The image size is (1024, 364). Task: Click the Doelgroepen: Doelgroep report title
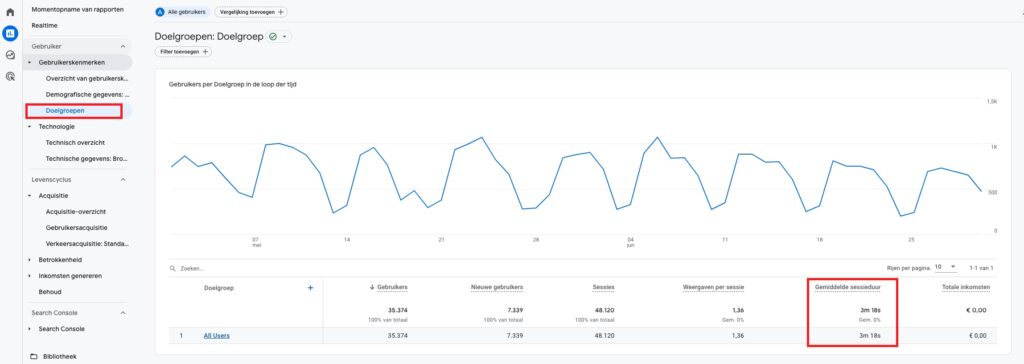[x=209, y=37]
